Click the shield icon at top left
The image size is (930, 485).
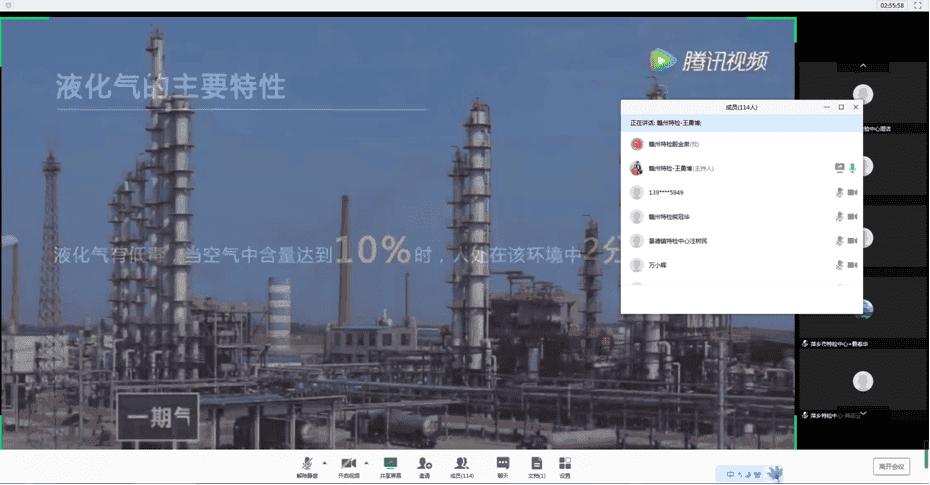point(8,5)
